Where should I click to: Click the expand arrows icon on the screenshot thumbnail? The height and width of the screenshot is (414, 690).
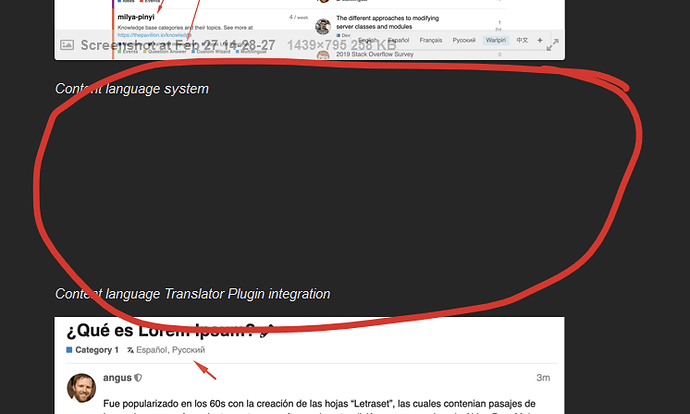[553, 44]
